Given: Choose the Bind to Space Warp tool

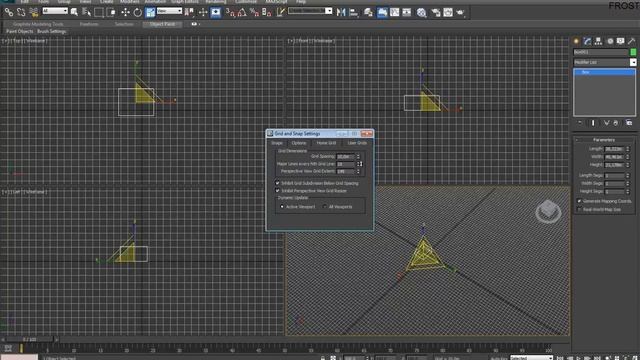Looking at the screenshot, I should 34,12.
